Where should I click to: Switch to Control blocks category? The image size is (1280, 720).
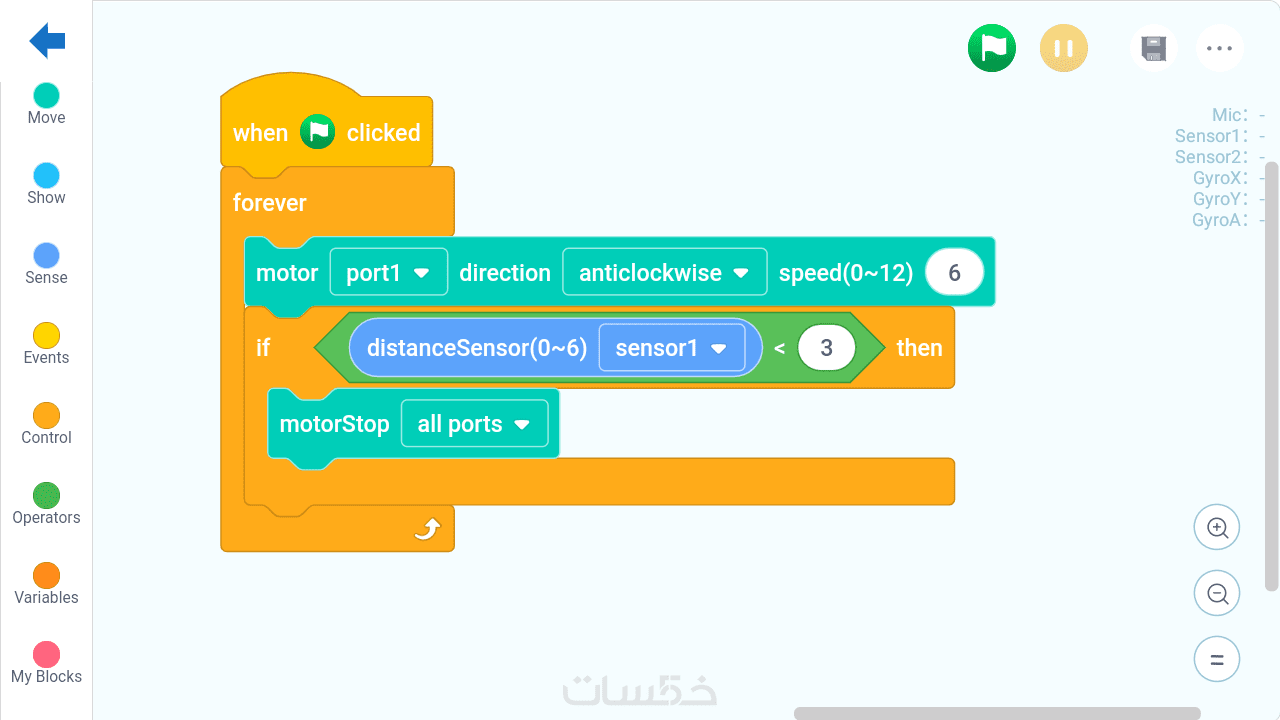[46, 424]
